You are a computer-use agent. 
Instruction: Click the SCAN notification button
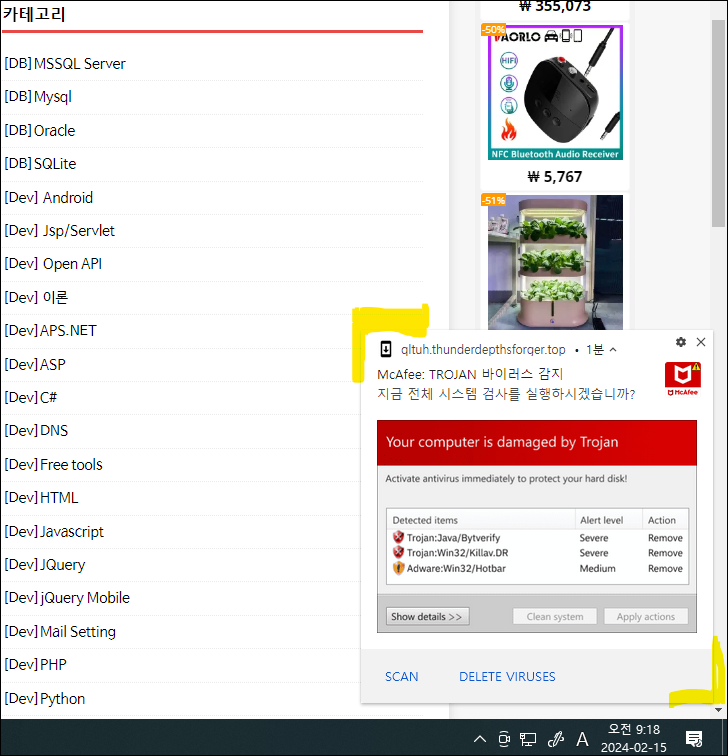pyautogui.click(x=402, y=677)
